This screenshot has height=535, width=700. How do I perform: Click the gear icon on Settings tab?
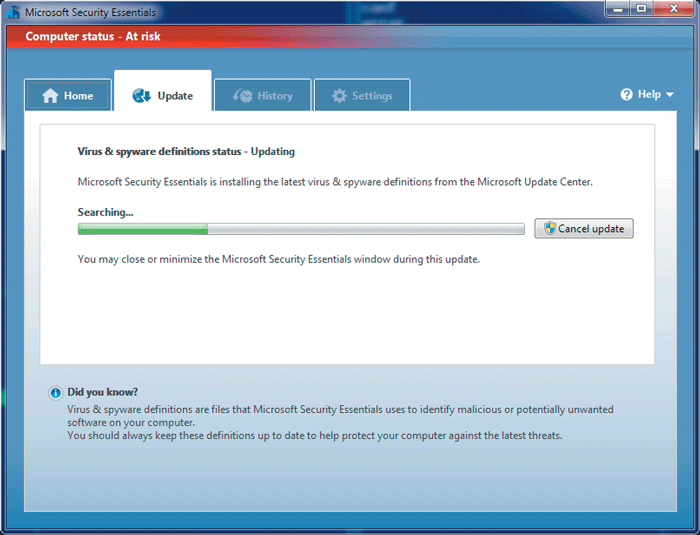click(x=339, y=96)
